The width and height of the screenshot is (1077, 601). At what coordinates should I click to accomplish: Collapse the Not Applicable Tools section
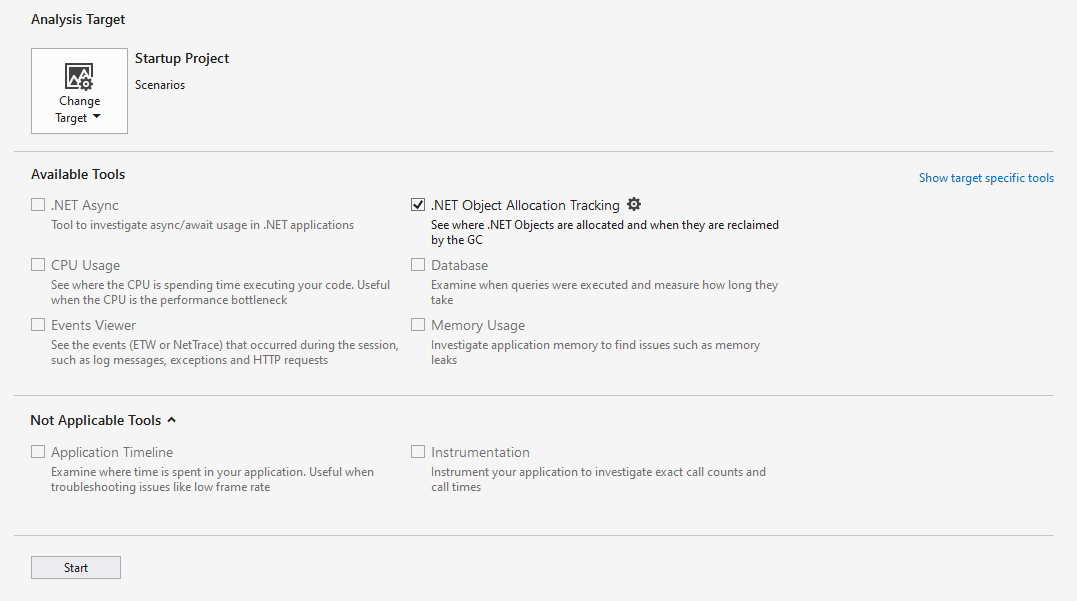[171, 420]
